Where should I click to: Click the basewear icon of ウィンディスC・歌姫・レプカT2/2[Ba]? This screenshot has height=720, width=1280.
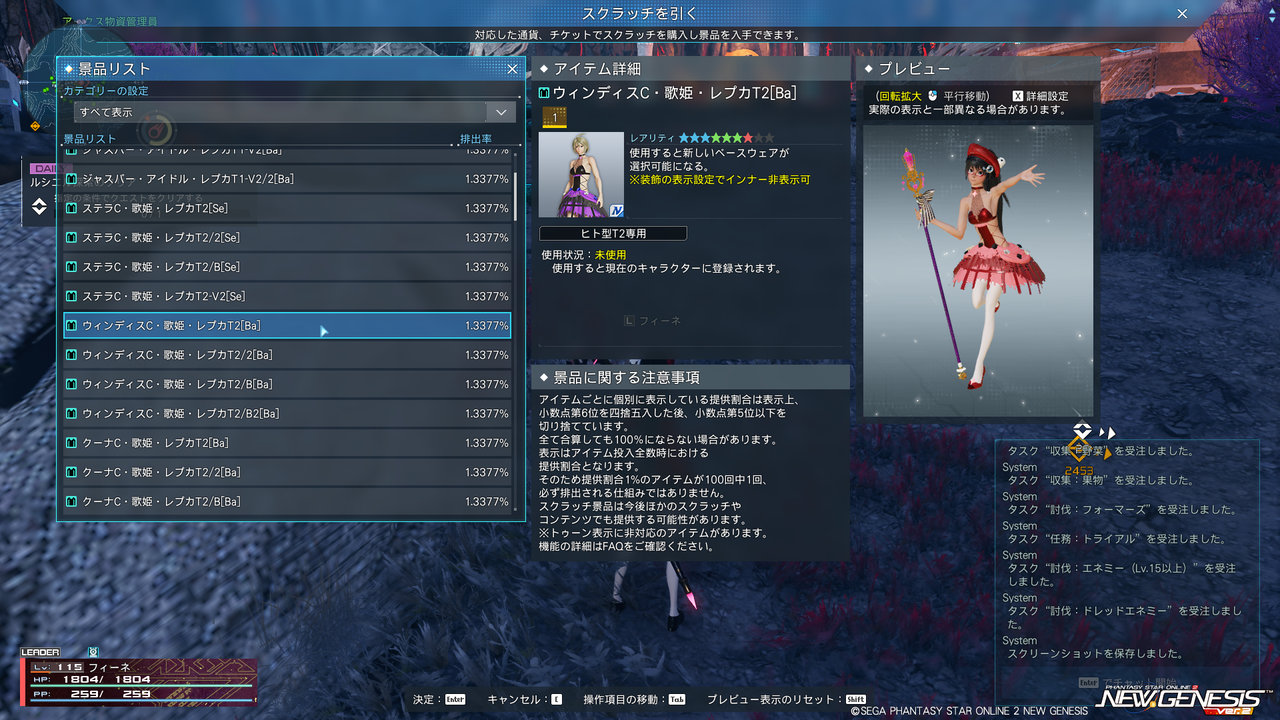(x=72, y=355)
